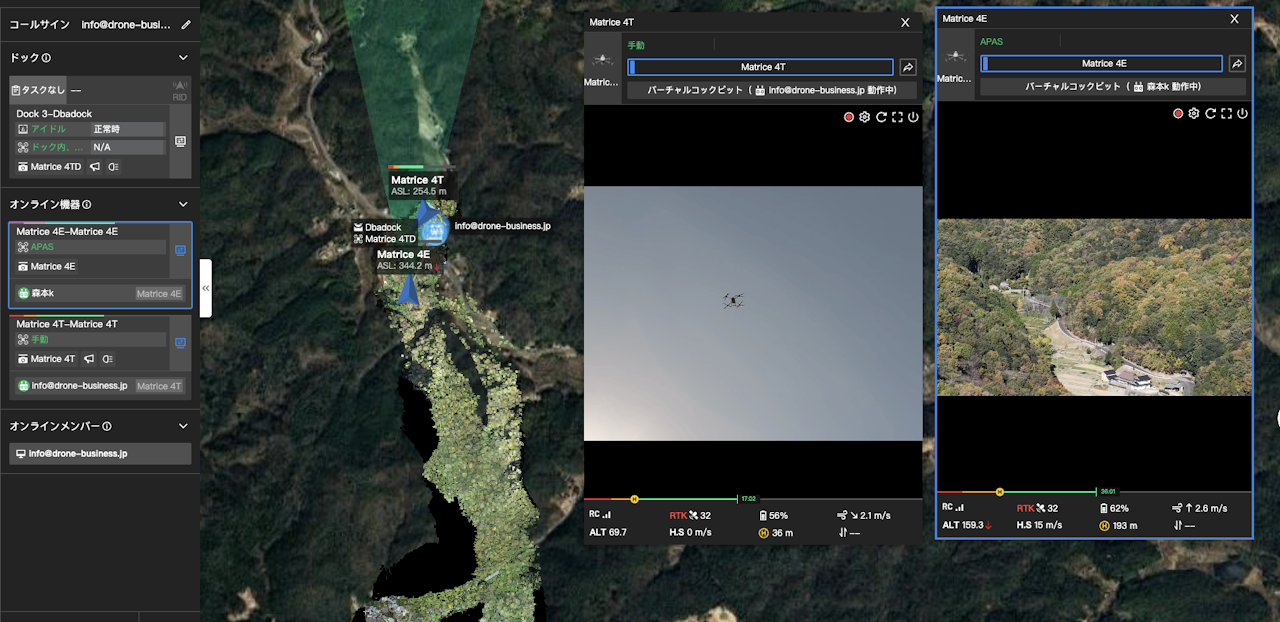The height and width of the screenshot is (622, 1280).
Task: Open the Dock 3 device monitor icon
Action: point(180,142)
